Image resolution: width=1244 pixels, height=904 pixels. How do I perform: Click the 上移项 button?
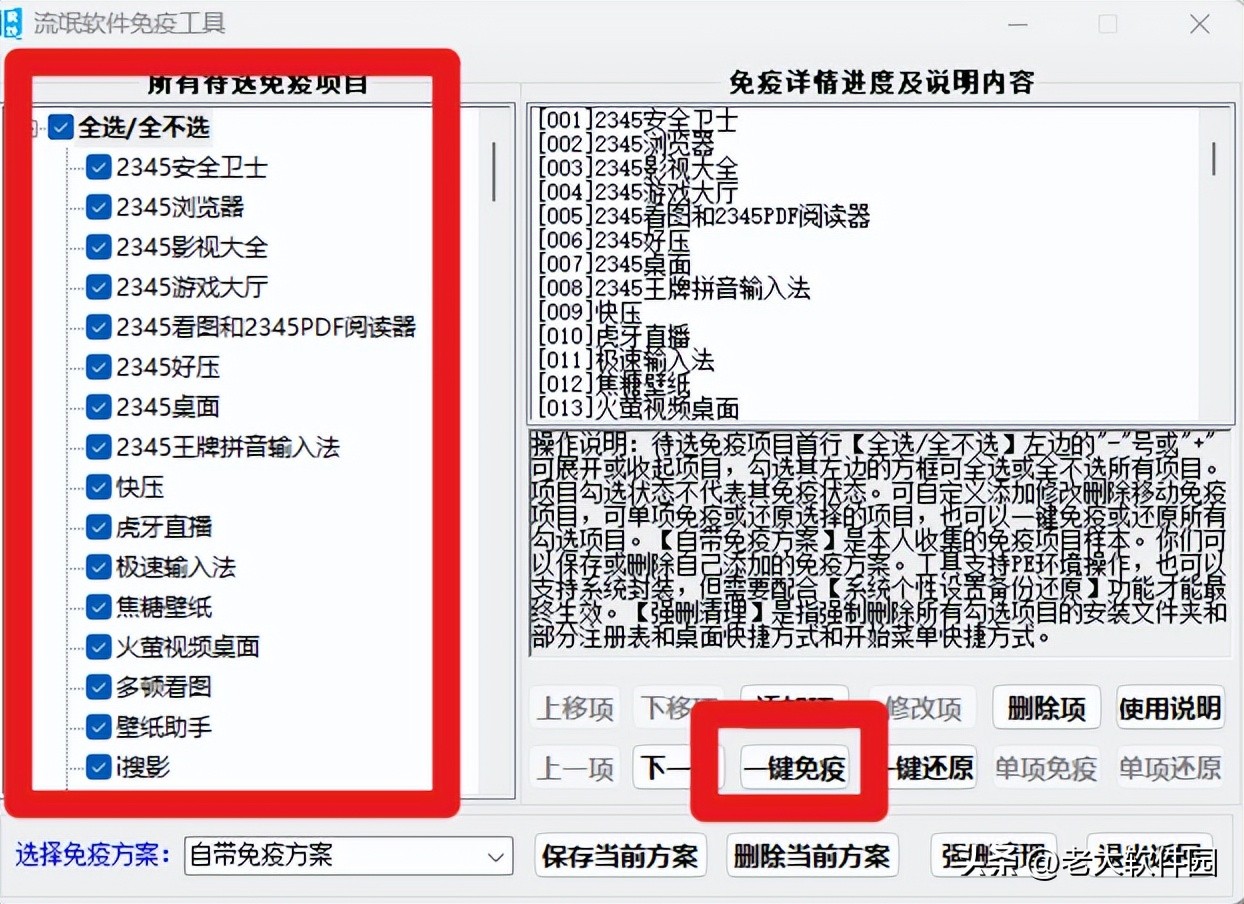(575, 707)
